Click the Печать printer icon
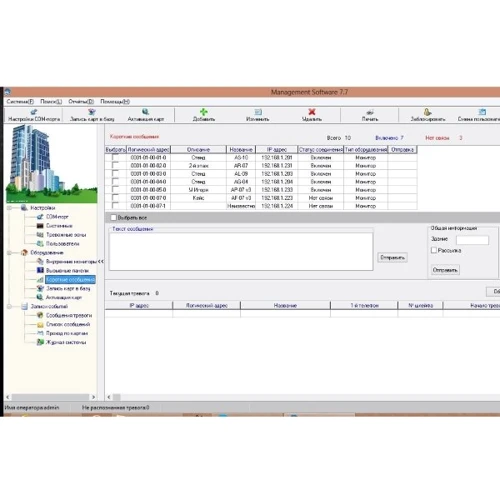Viewport: 500px width, 500px height. point(370,112)
